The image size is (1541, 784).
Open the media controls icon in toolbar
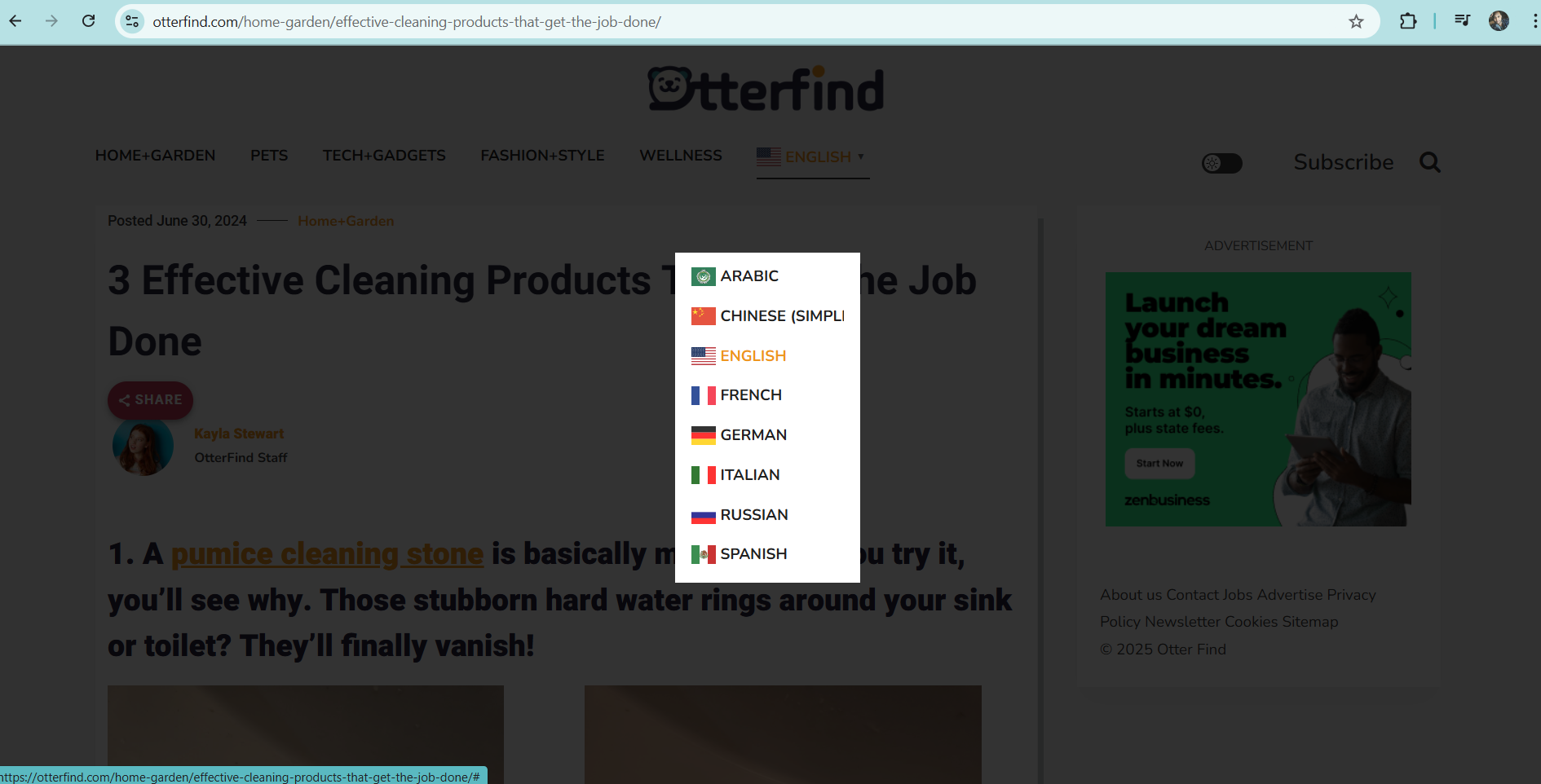coord(1462,21)
